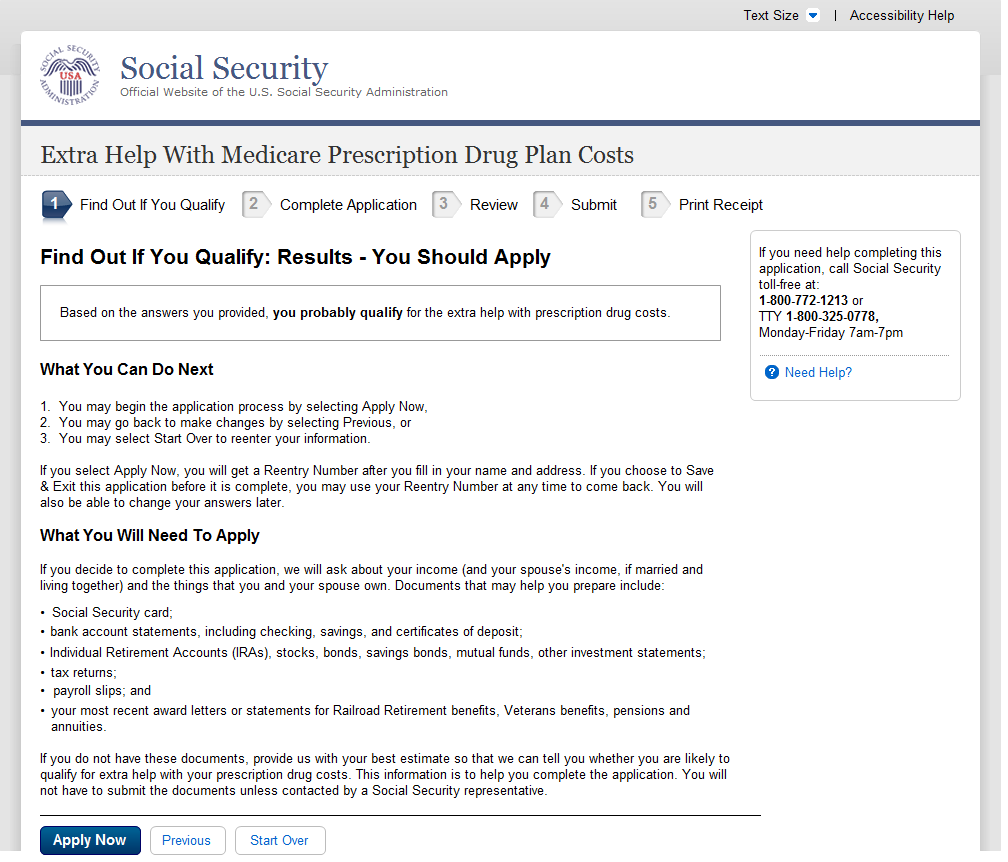
Task: Click the step 4 number badge
Action: pos(545,205)
